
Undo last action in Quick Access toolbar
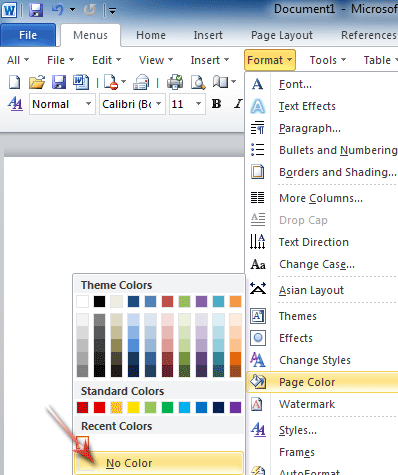coord(58,10)
